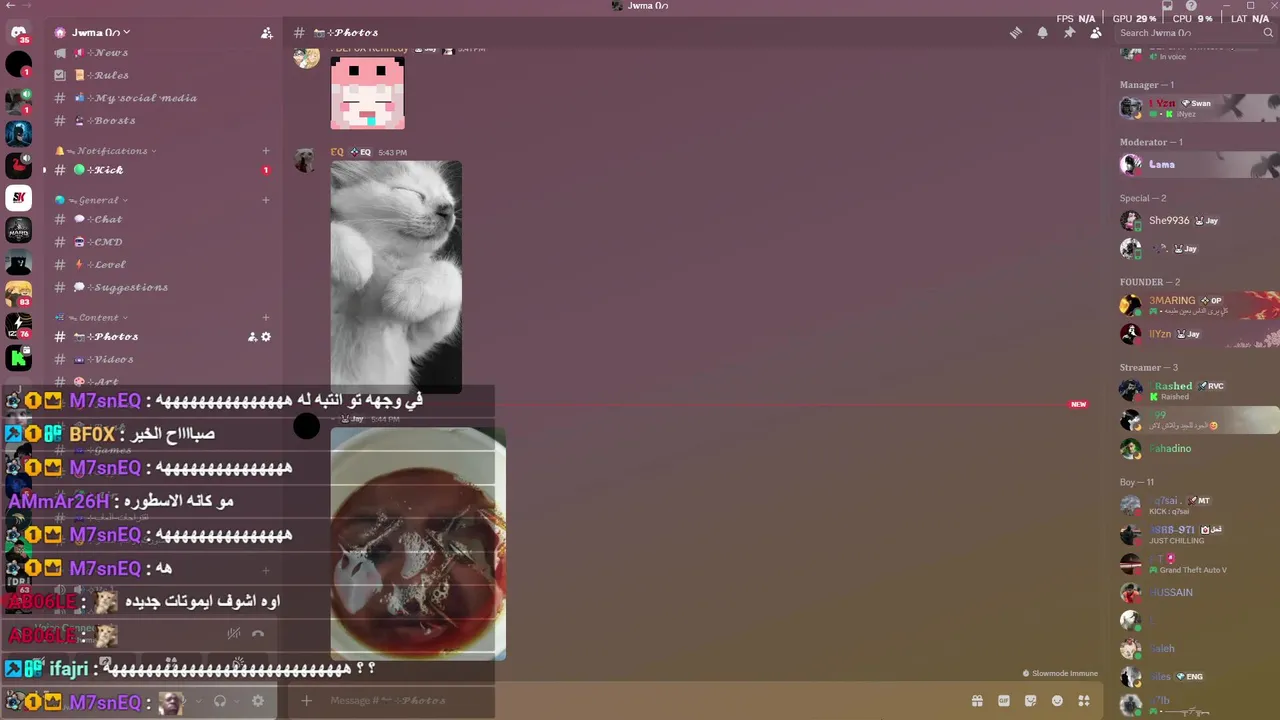View member HUSSAIN in member list
The height and width of the screenshot is (720, 1280).
[1198, 592]
